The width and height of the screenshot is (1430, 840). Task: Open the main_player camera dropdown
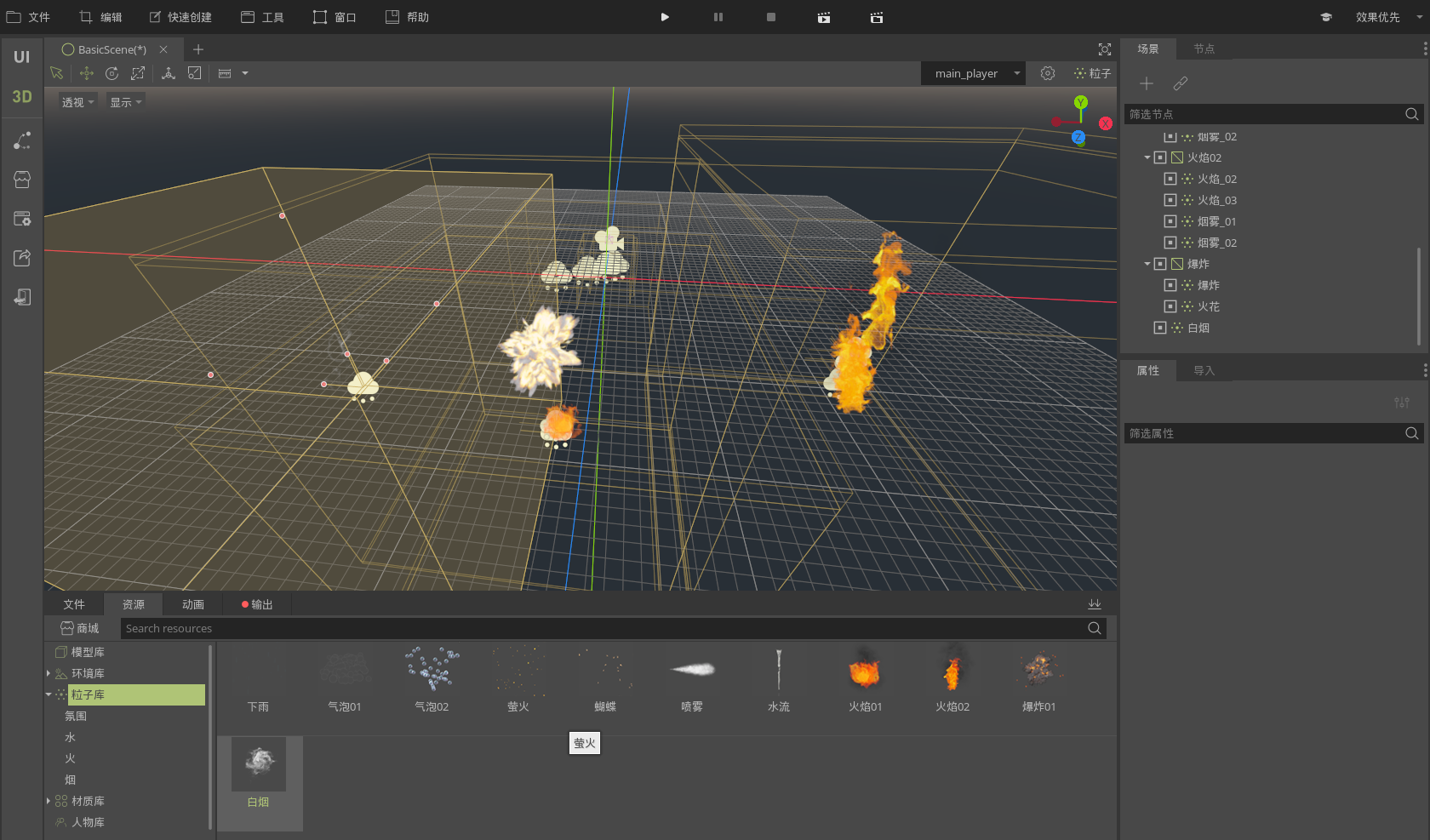[973, 73]
